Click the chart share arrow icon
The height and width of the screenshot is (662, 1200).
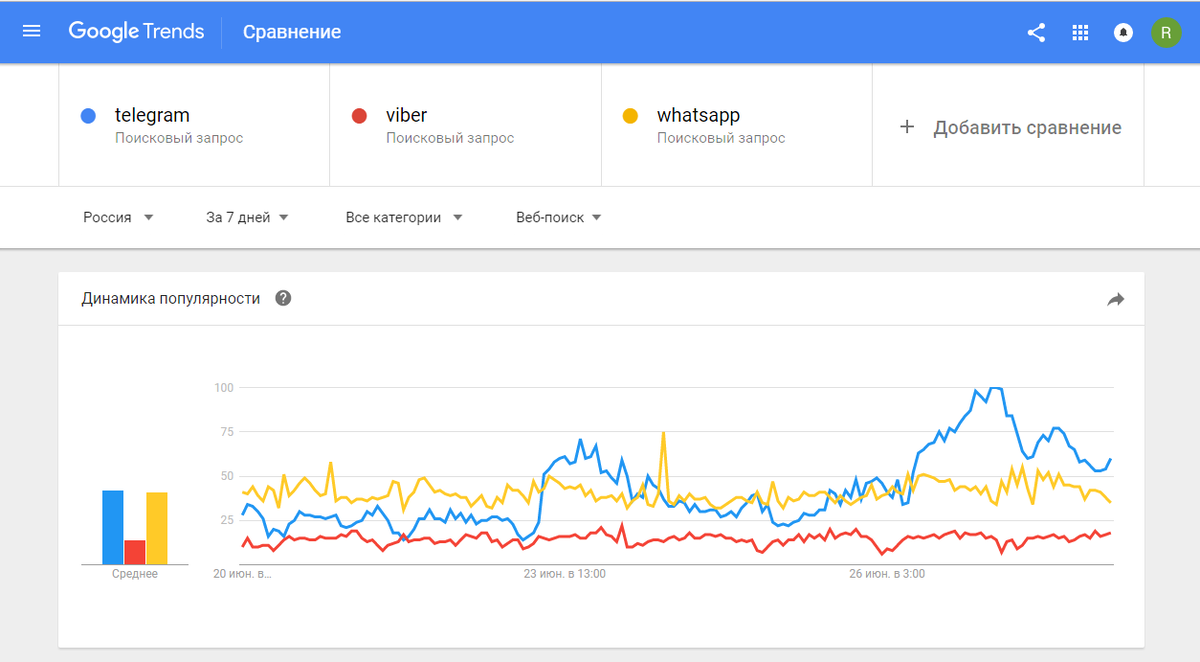pos(1116,299)
